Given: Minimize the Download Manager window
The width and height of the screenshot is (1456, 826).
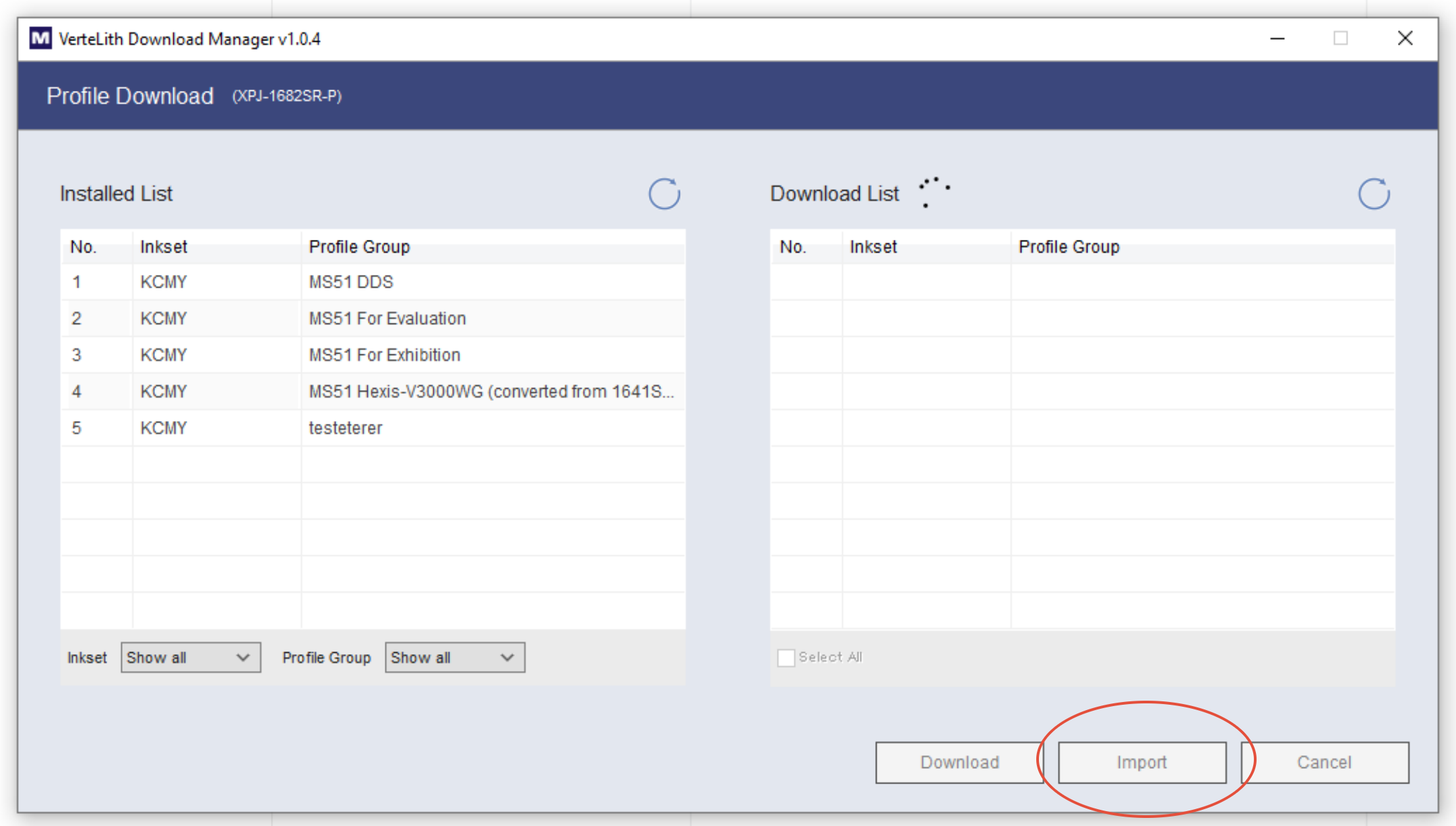Looking at the screenshot, I should (1277, 38).
